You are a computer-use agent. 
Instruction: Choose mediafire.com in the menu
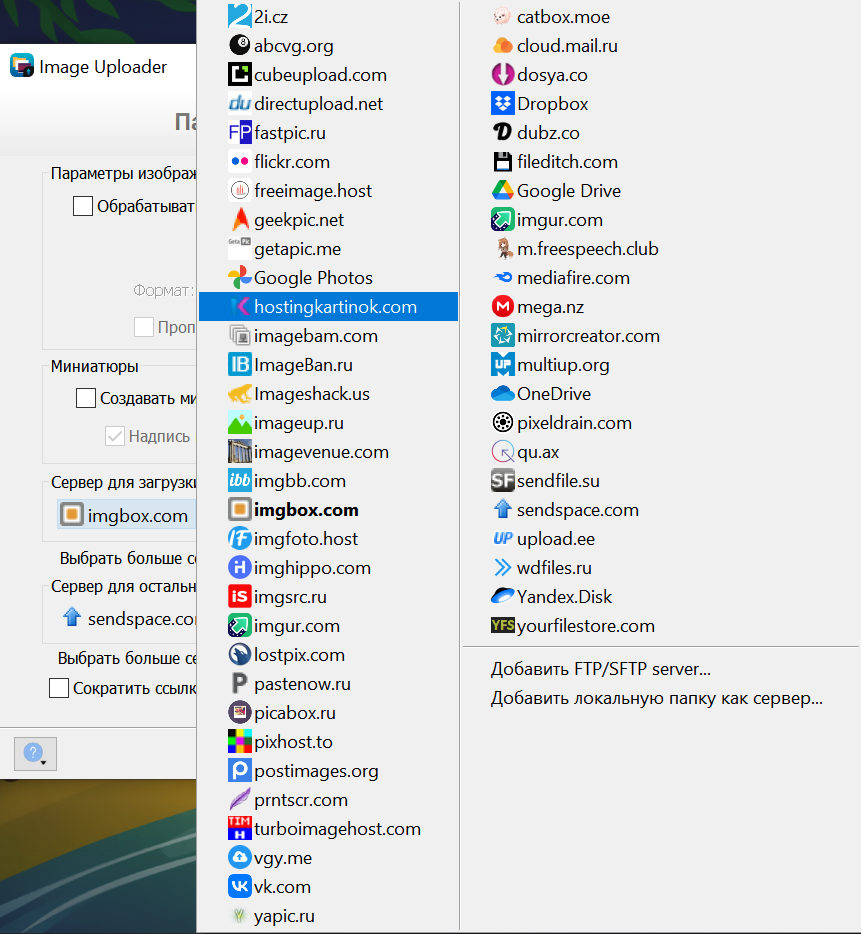(x=661, y=278)
